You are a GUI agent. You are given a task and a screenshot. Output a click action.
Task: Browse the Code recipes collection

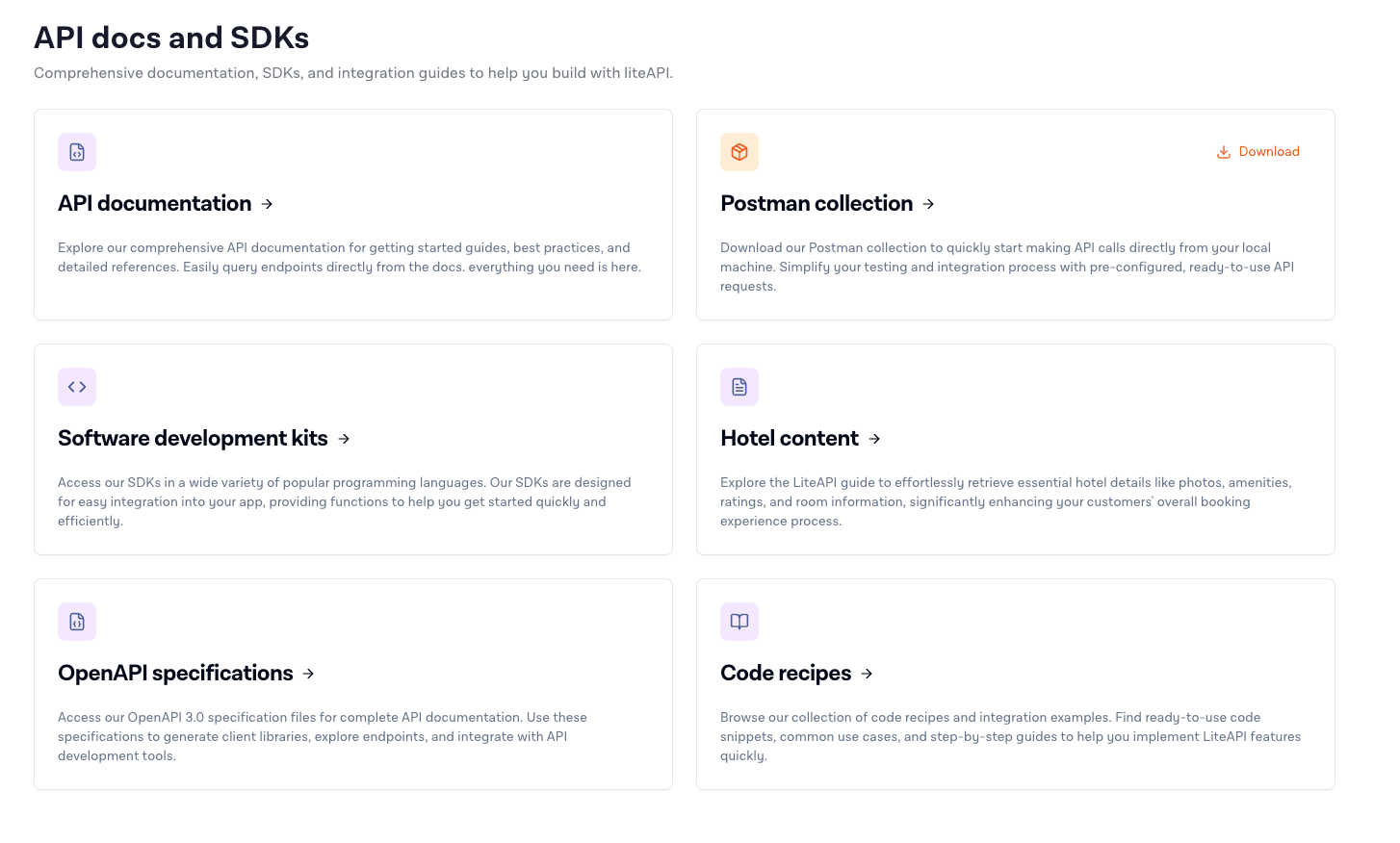(x=786, y=674)
